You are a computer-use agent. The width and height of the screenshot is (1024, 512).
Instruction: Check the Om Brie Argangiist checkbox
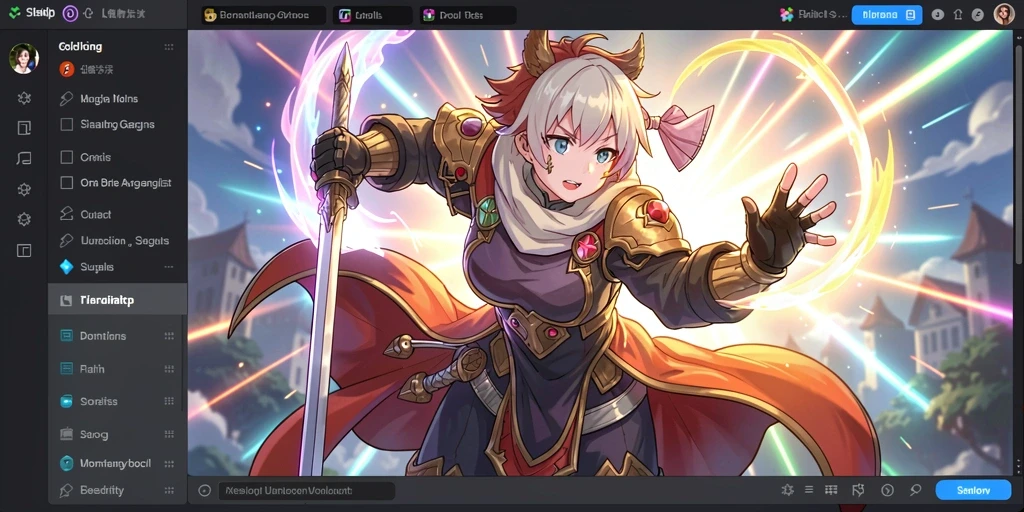tap(66, 183)
